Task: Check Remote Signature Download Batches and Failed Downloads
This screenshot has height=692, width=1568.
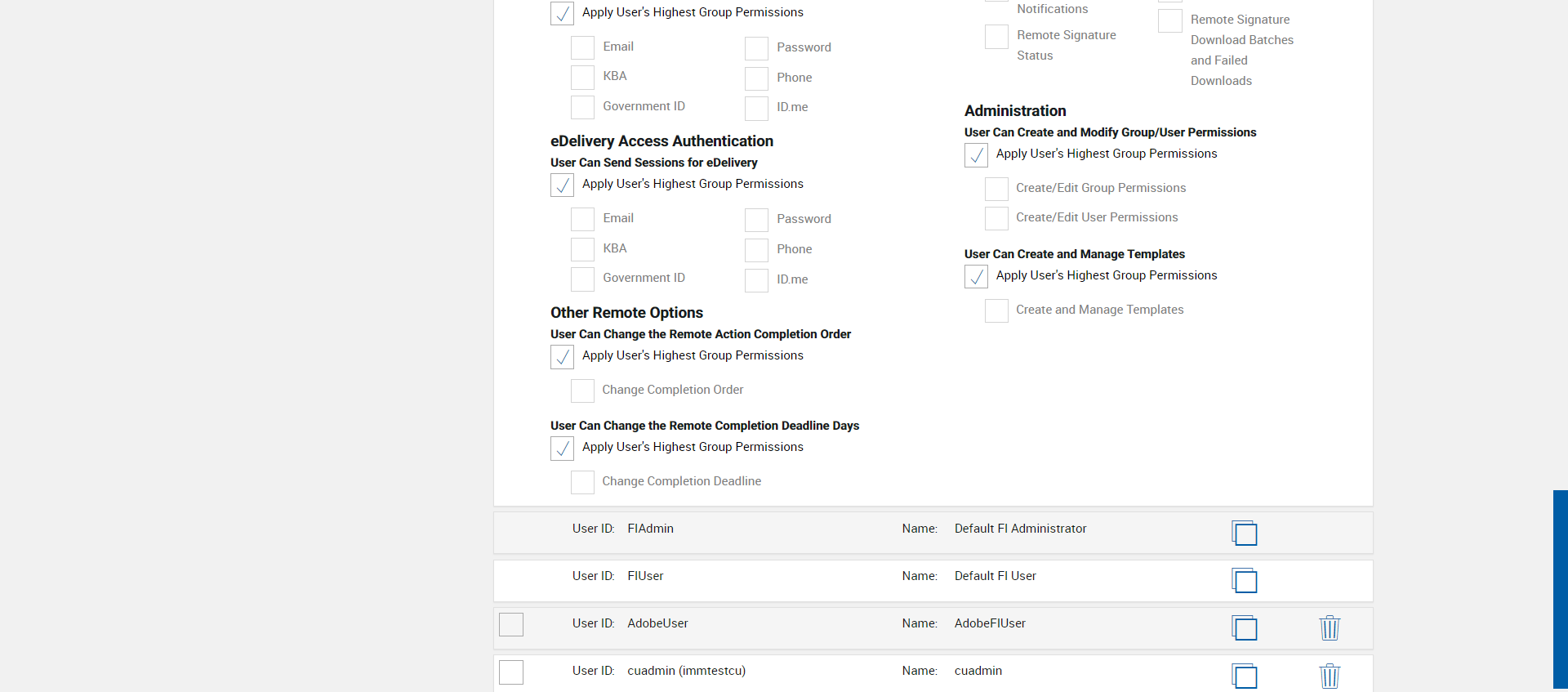Action: [1169, 20]
